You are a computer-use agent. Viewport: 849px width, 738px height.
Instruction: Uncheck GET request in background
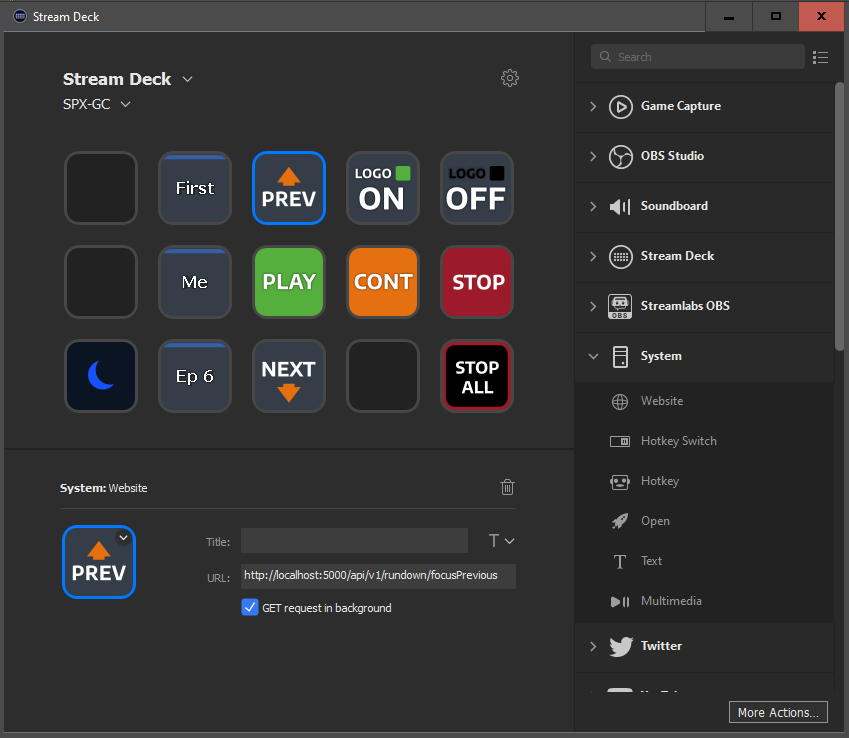click(250, 607)
